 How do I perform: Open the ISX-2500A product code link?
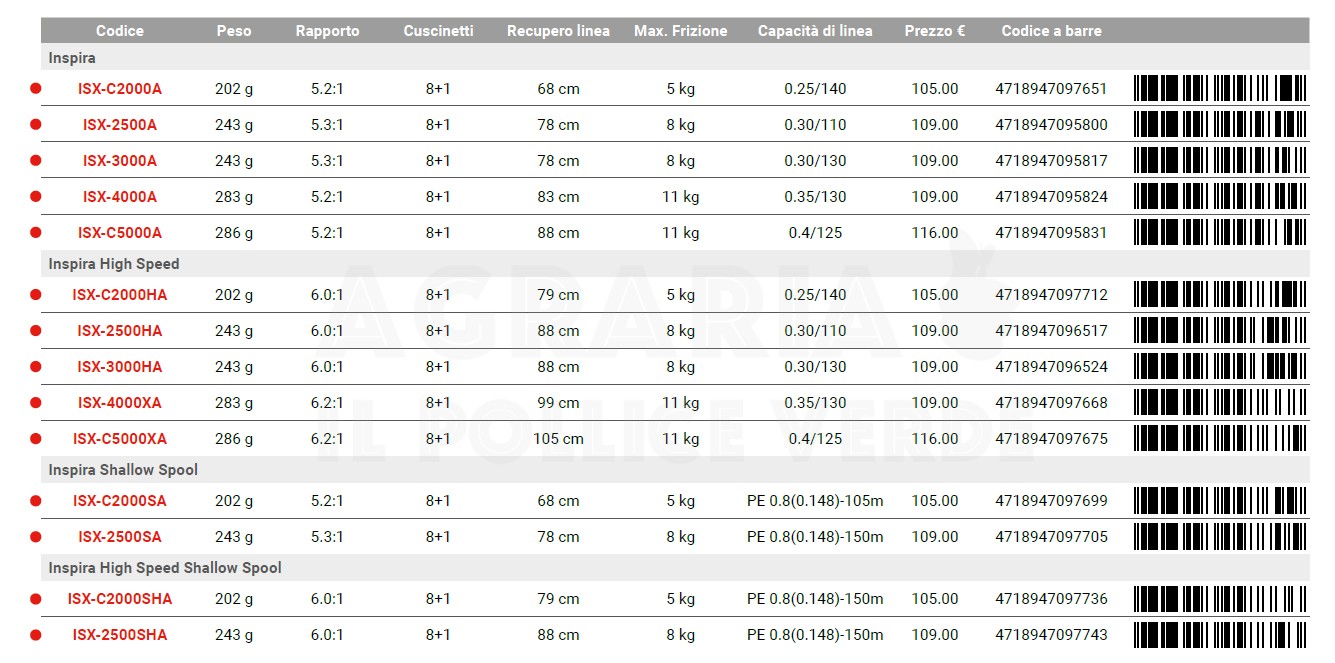click(x=120, y=125)
